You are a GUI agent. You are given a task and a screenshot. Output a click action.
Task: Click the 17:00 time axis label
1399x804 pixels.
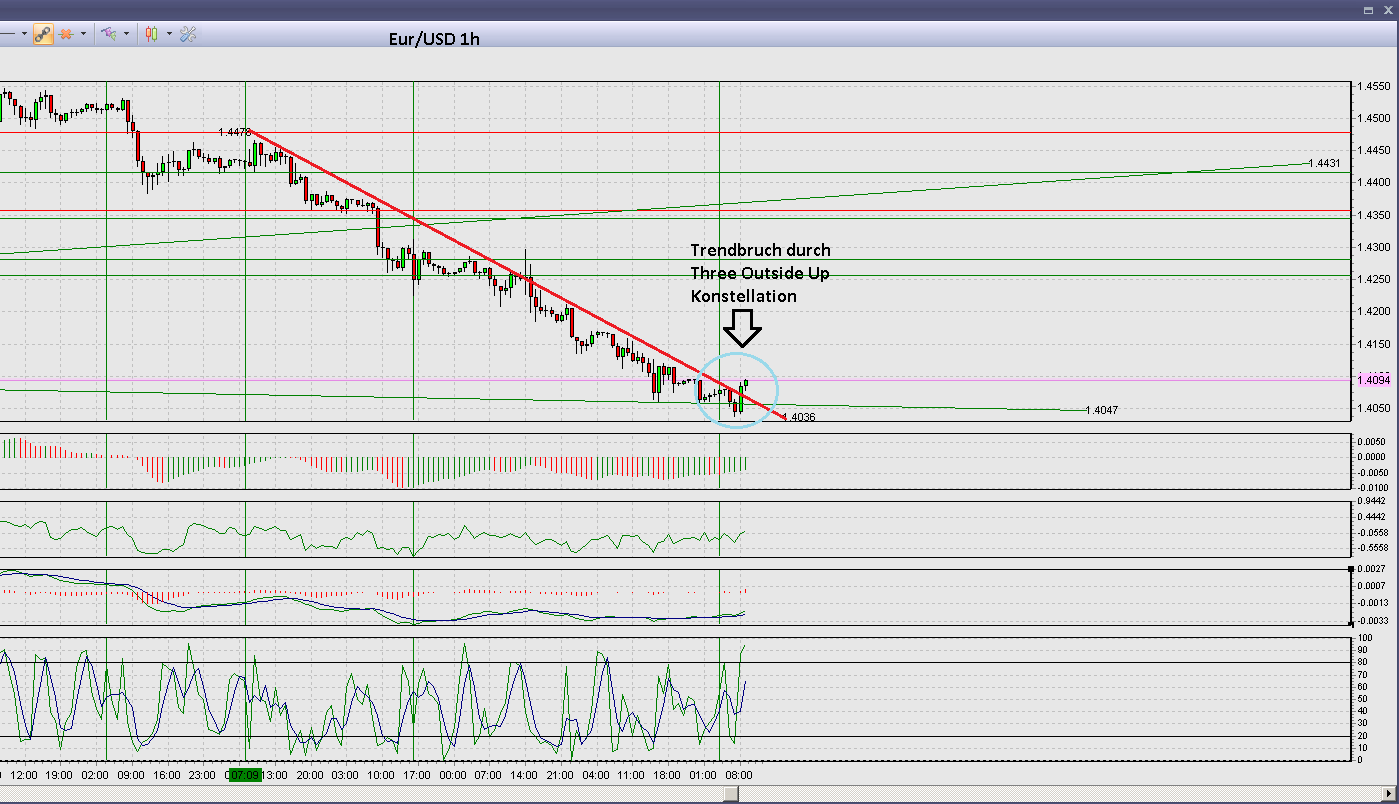[416, 775]
